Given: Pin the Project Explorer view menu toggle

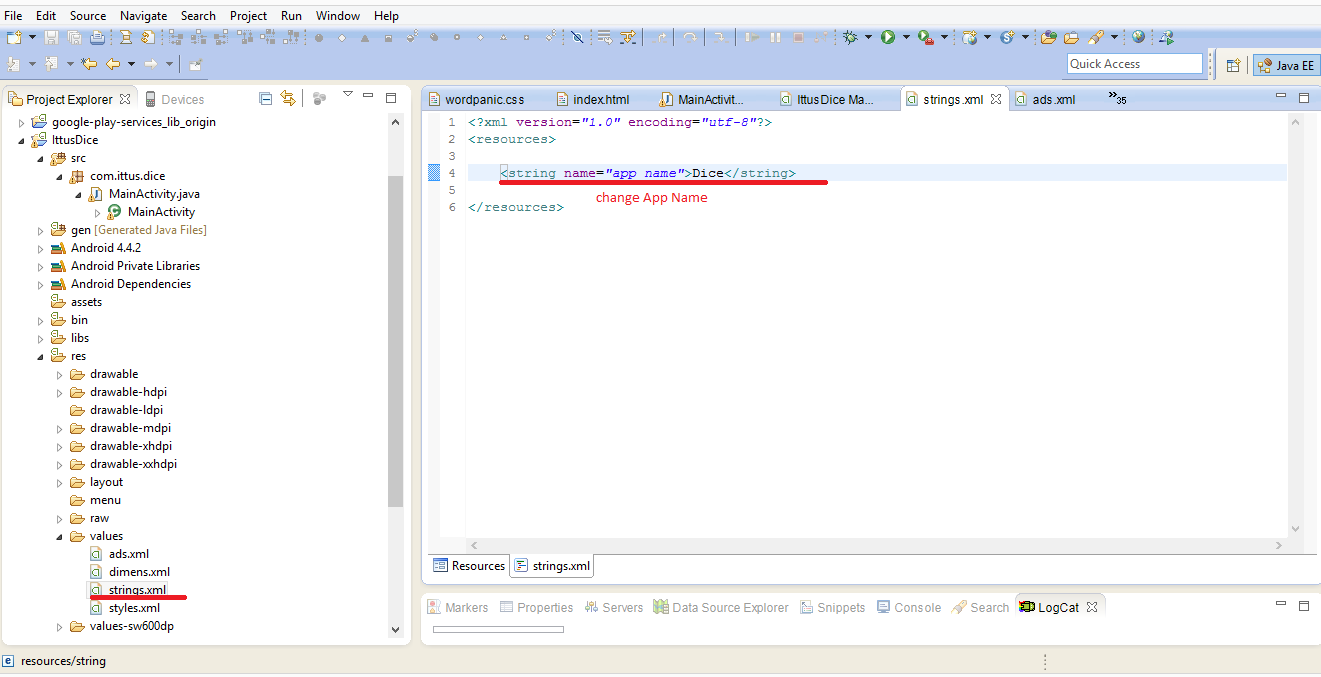Looking at the screenshot, I should (x=347, y=92).
